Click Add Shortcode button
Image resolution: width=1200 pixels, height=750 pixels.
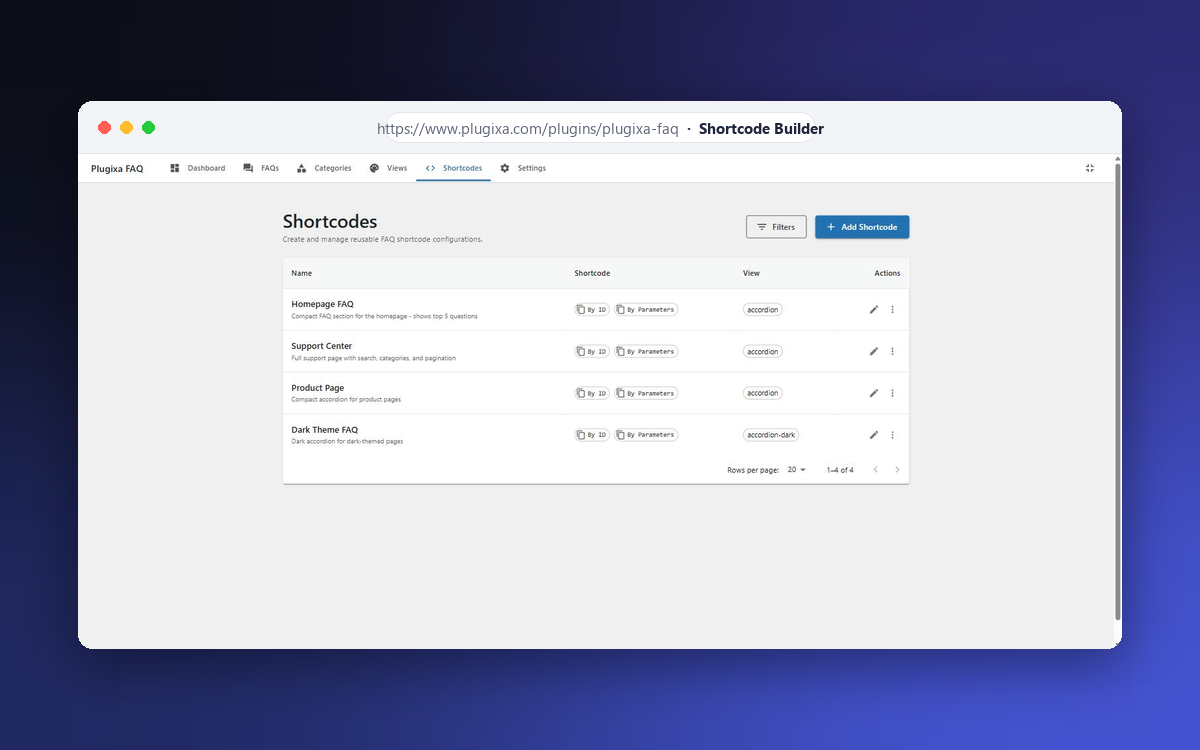point(862,227)
